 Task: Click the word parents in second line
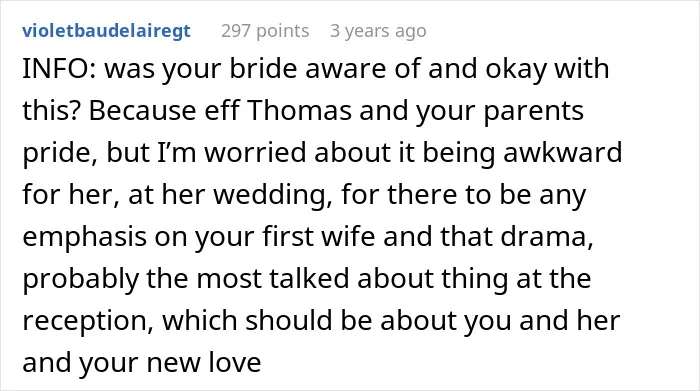coord(533,111)
